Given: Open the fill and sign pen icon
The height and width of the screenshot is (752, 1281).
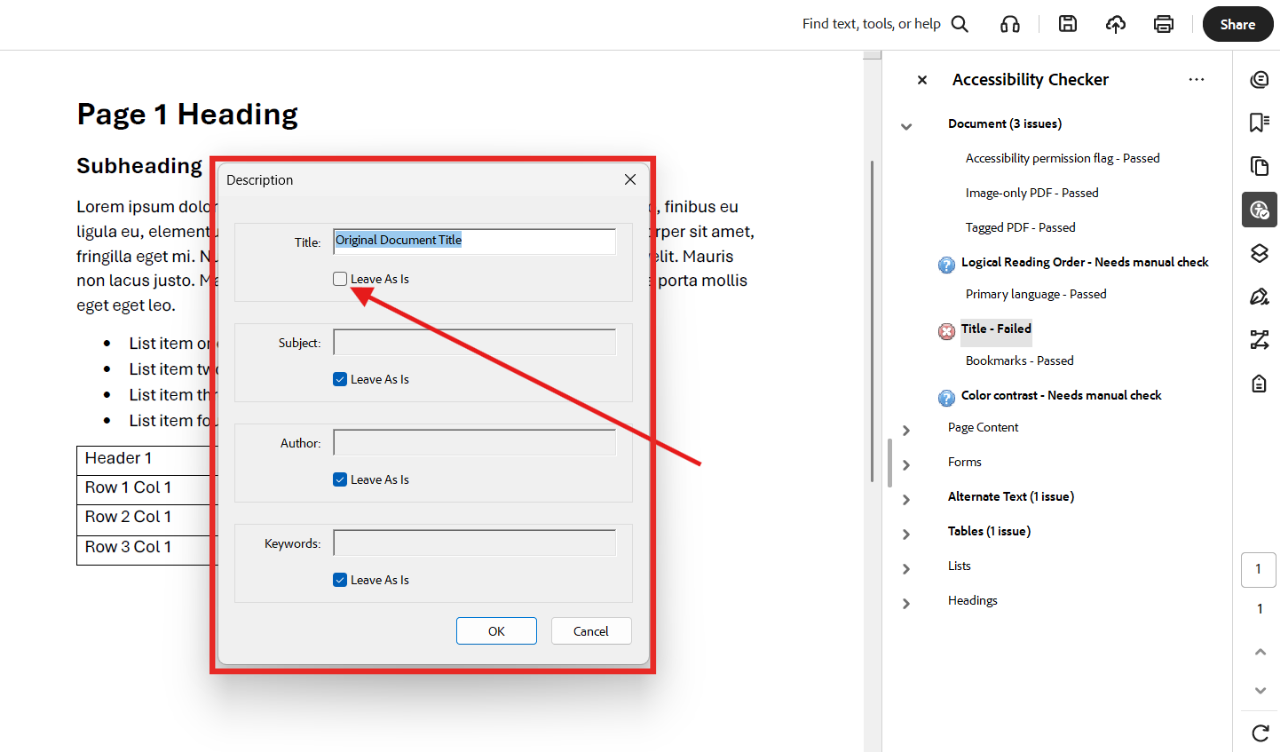Looking at the screenshot, I should (x=1259, y=297).
